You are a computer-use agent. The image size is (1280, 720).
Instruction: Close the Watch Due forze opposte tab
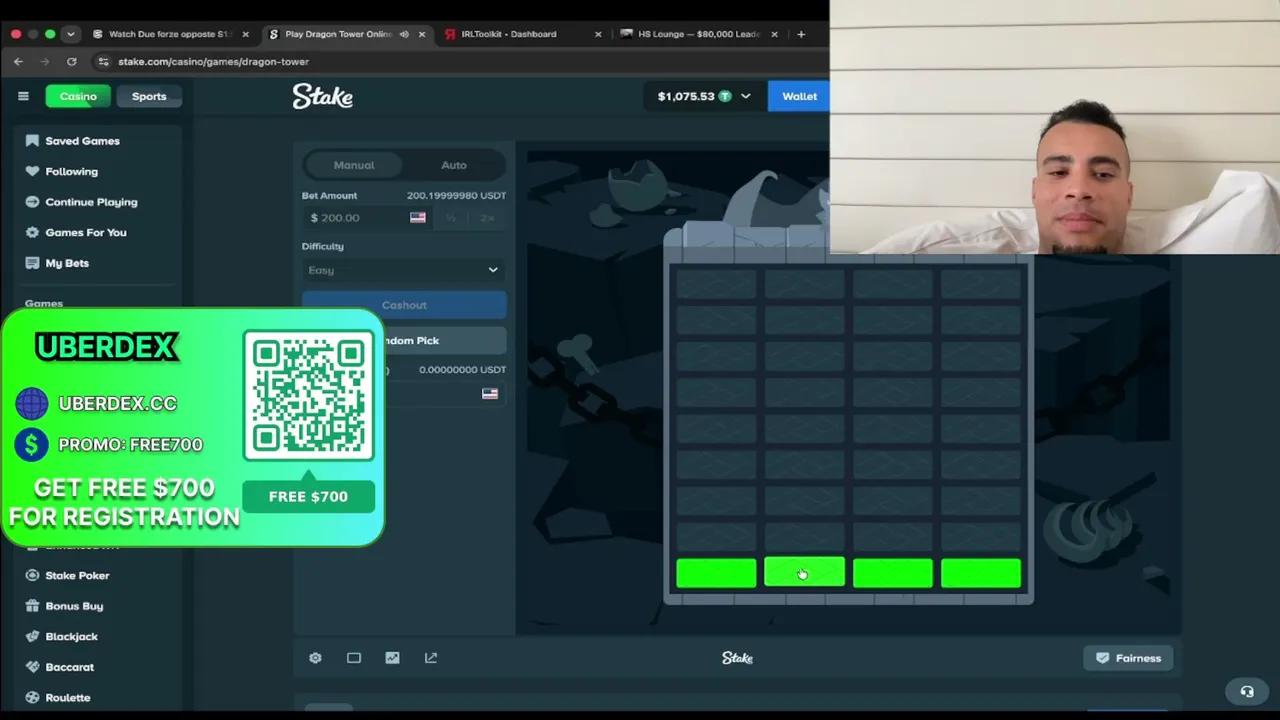pos(245,34)
